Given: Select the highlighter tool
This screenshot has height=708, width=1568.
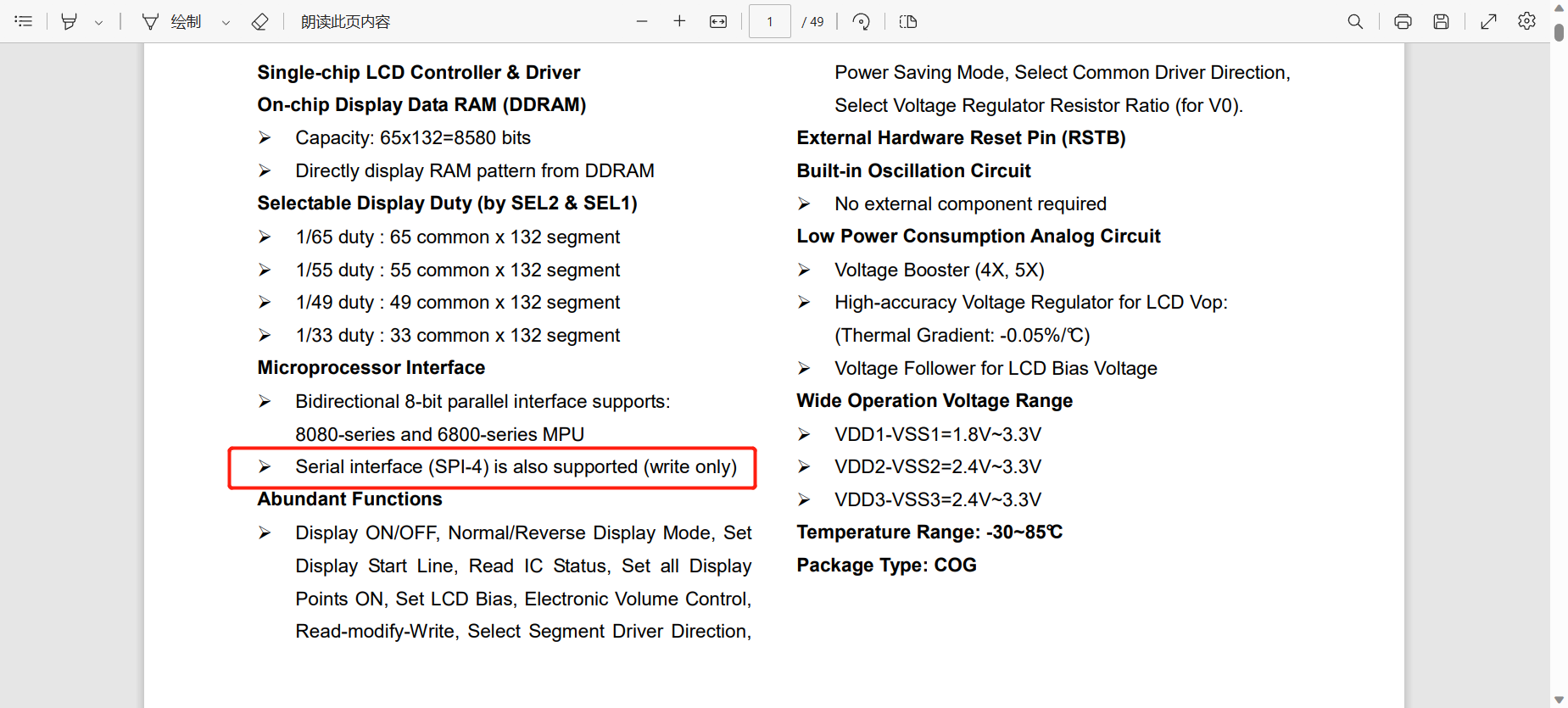Looking at the screenshot, I should [70, 21].
